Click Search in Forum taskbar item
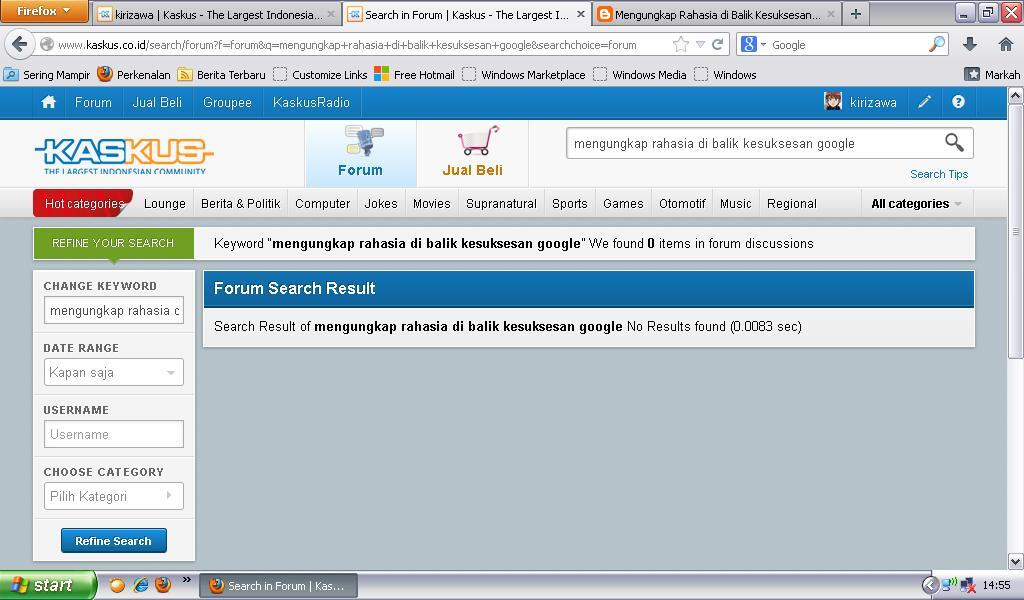The image size is (1024, 600). (x=278, y=586)
